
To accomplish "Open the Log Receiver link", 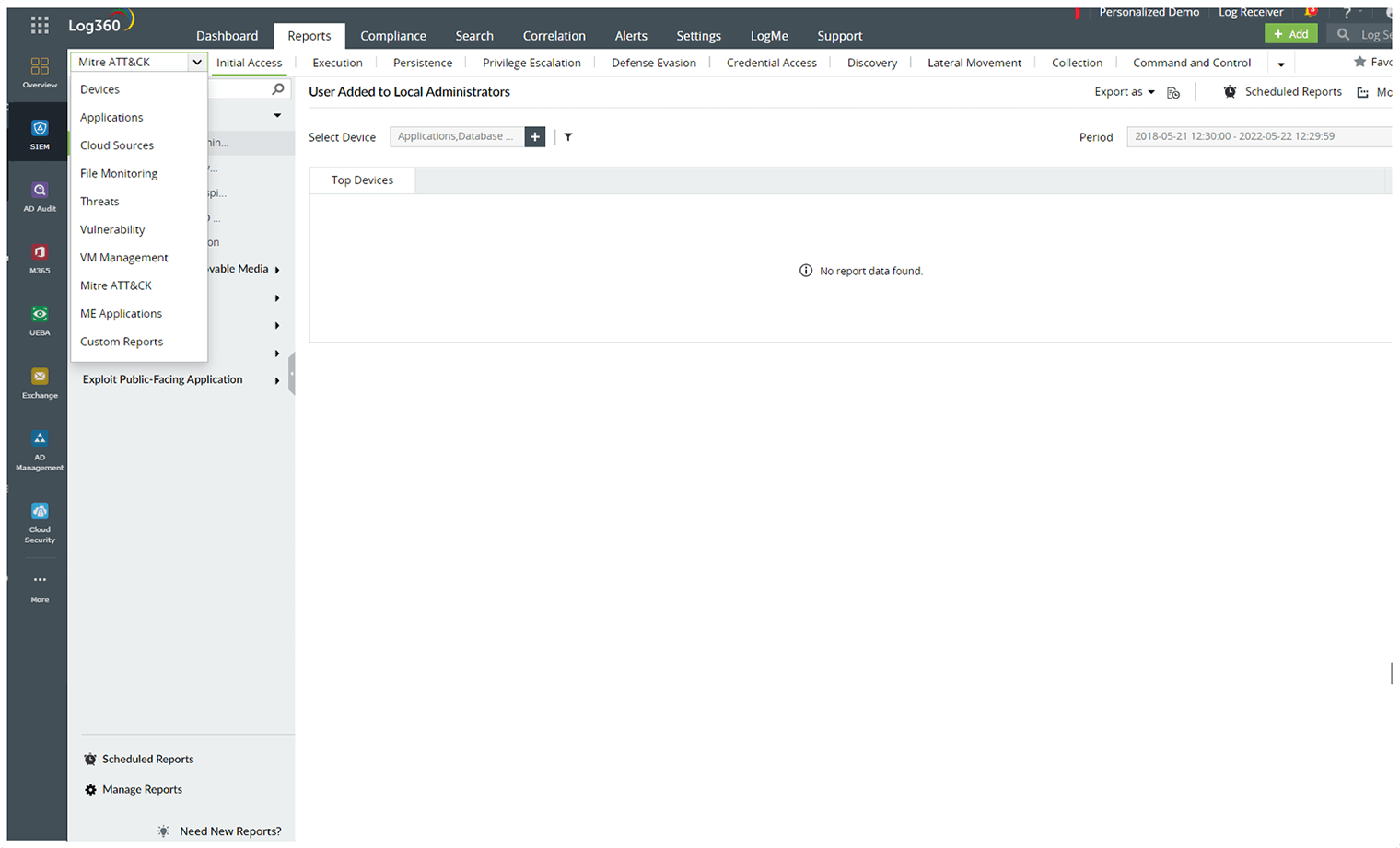I will [1251, 12].
